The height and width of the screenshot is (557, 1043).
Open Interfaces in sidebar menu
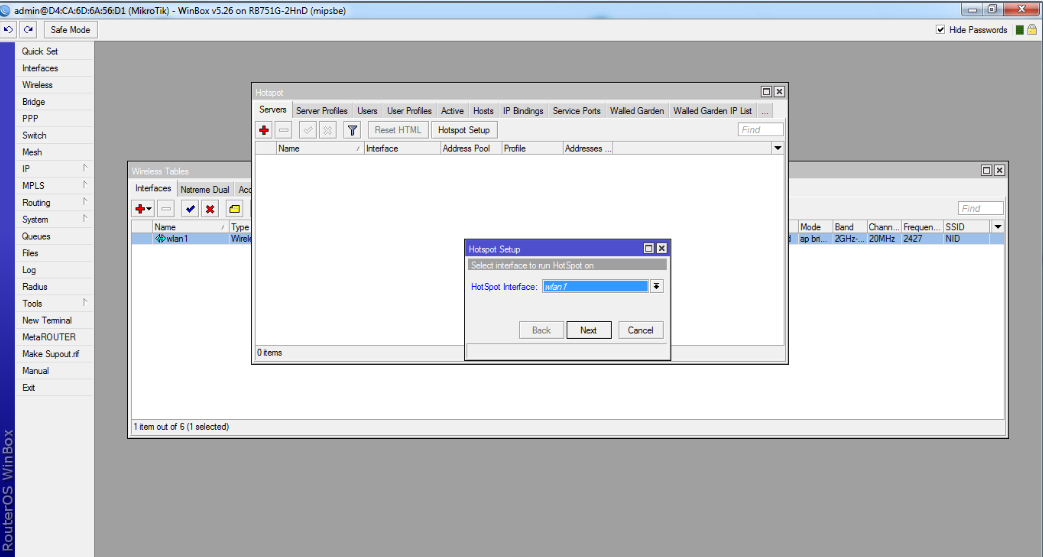[55, 68]
